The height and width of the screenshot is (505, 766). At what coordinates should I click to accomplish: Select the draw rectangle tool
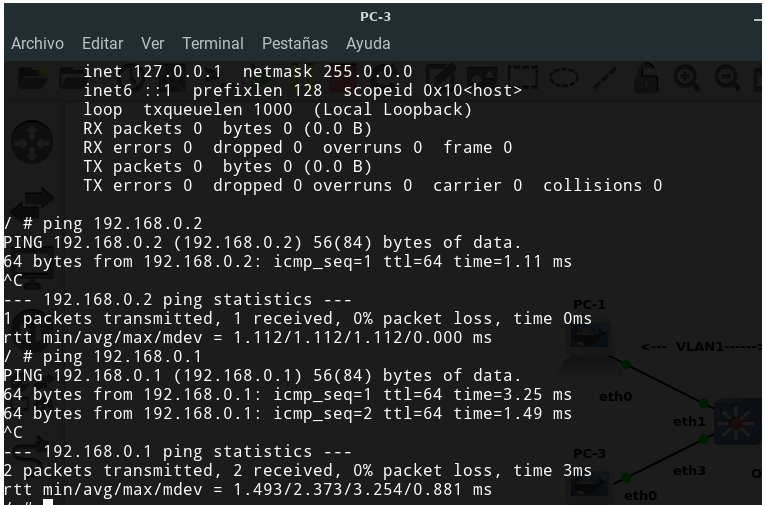point(523,77)
